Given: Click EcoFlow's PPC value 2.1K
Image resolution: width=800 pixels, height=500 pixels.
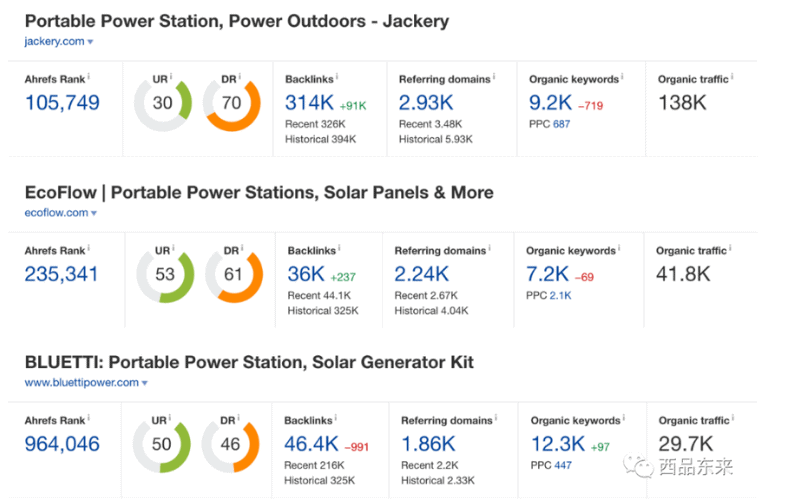Looking at the screenshot, I should tap(561, 295).
